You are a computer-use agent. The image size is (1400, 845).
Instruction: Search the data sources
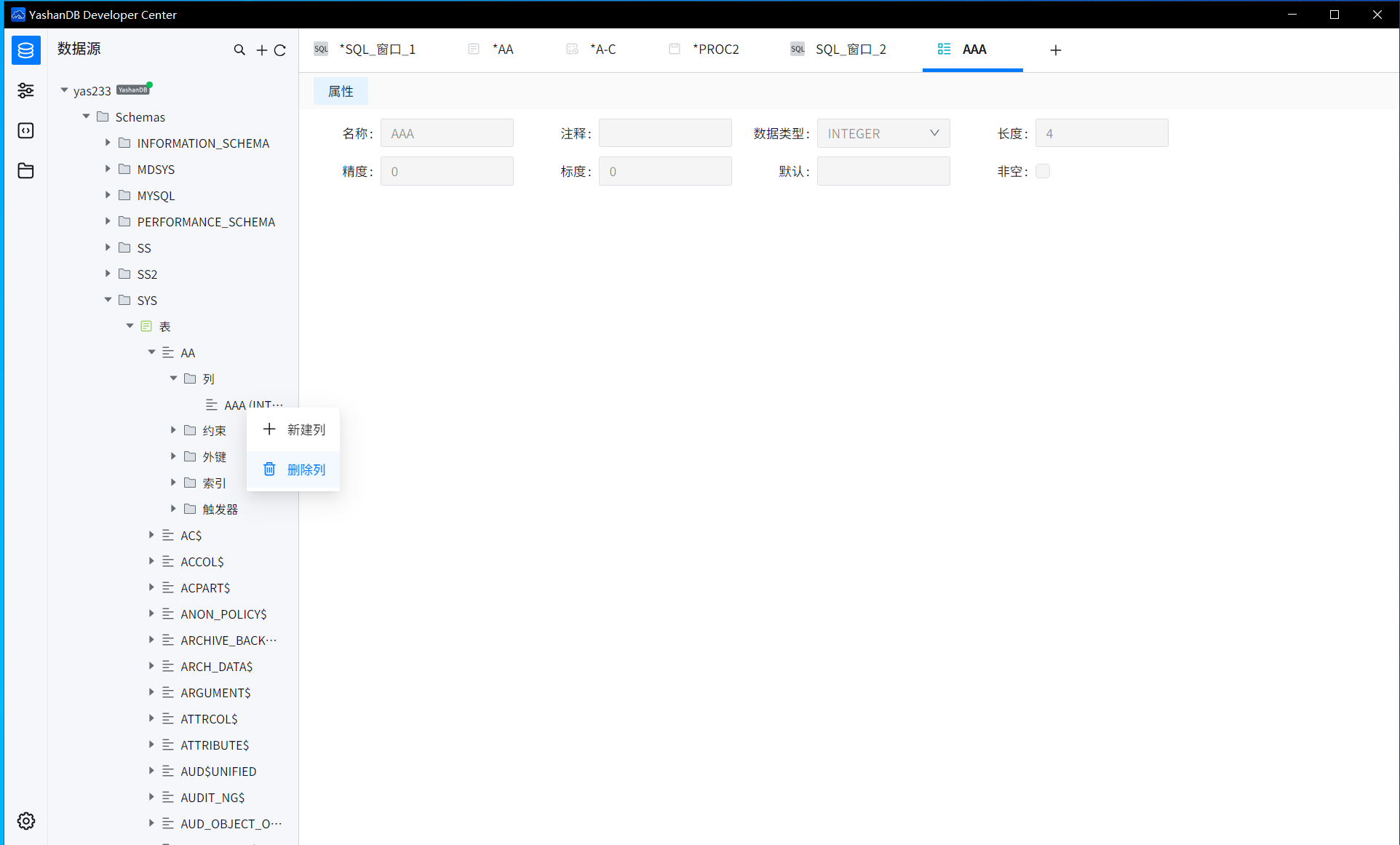239,49
